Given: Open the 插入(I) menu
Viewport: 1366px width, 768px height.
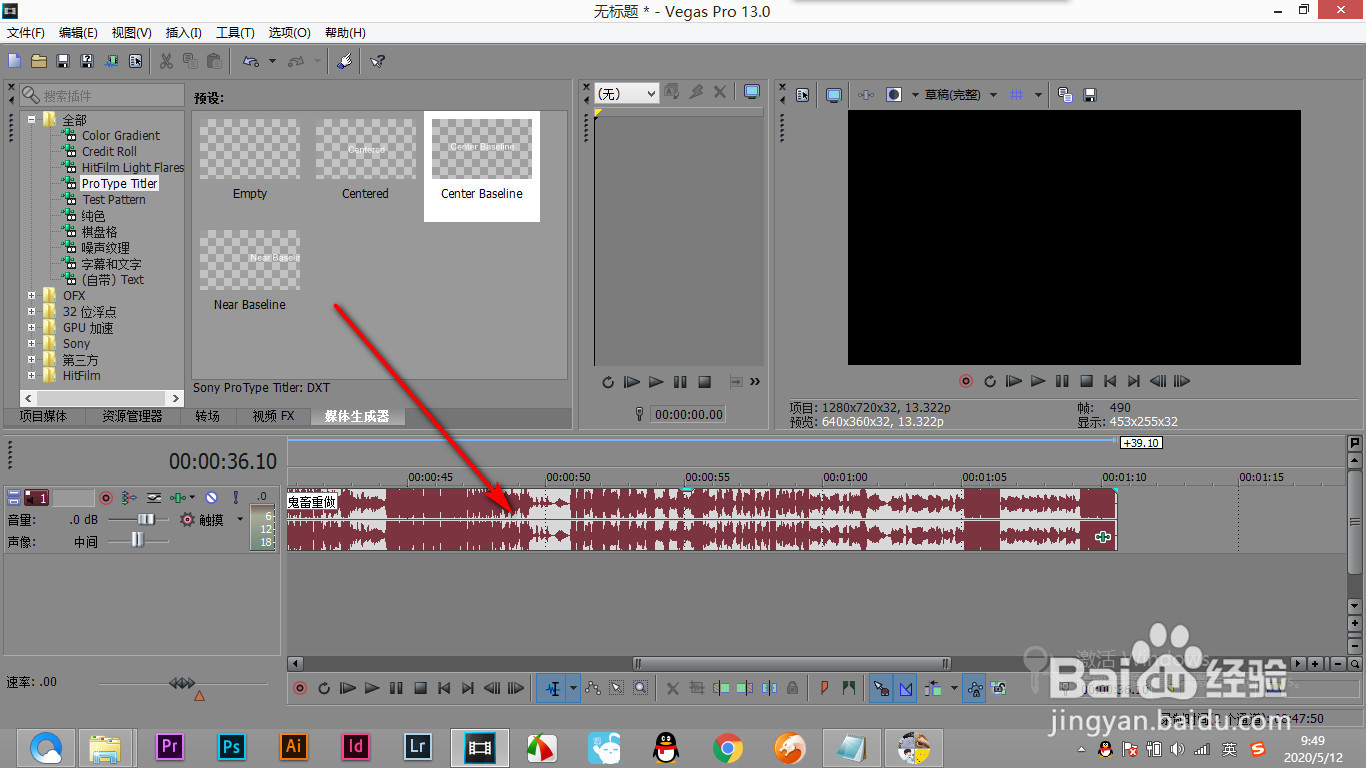Looking at the screenshot, I should (184, 33).
